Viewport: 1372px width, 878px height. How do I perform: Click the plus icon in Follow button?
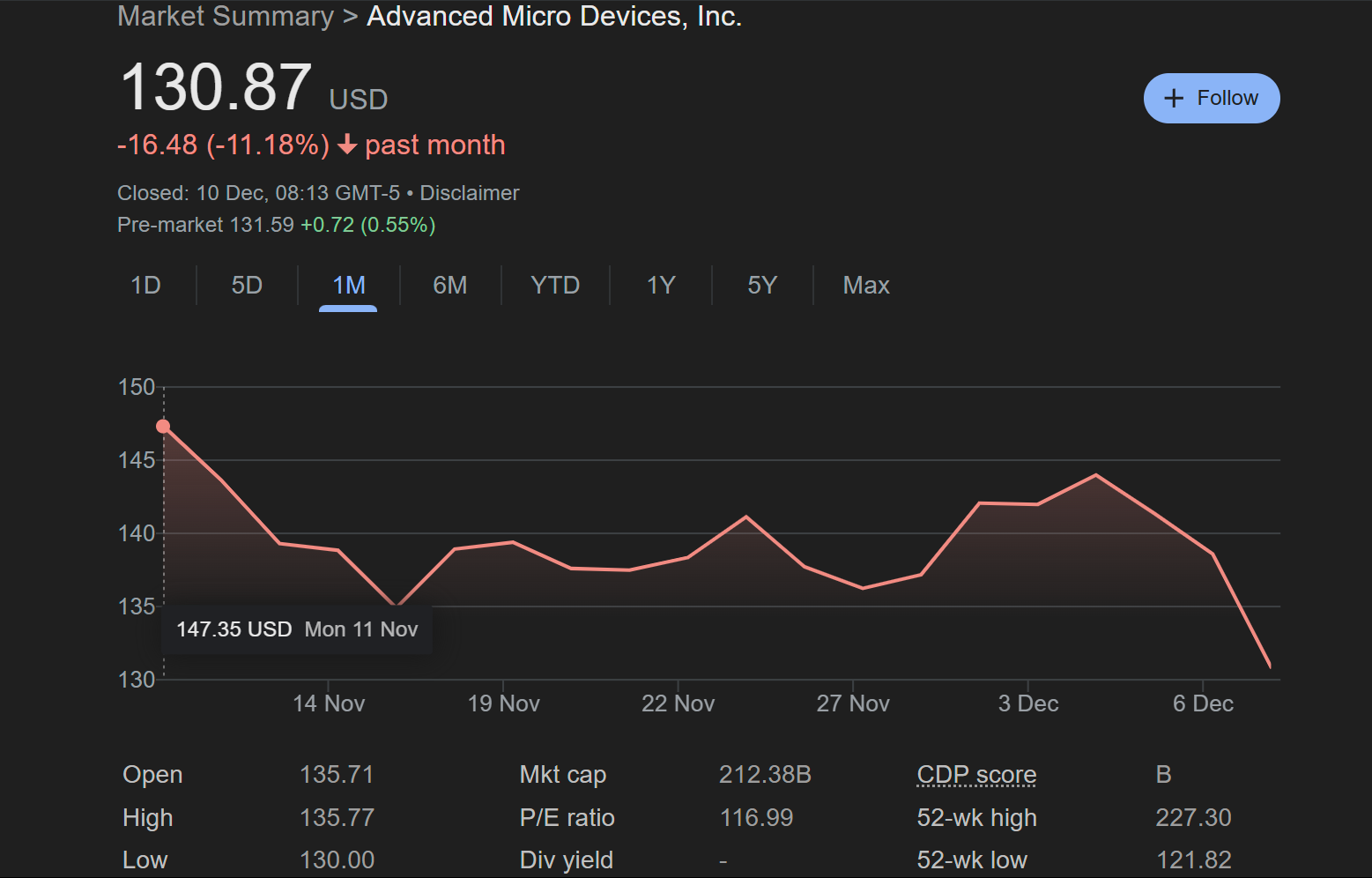pyautogui.click(x=1173, y=98)
